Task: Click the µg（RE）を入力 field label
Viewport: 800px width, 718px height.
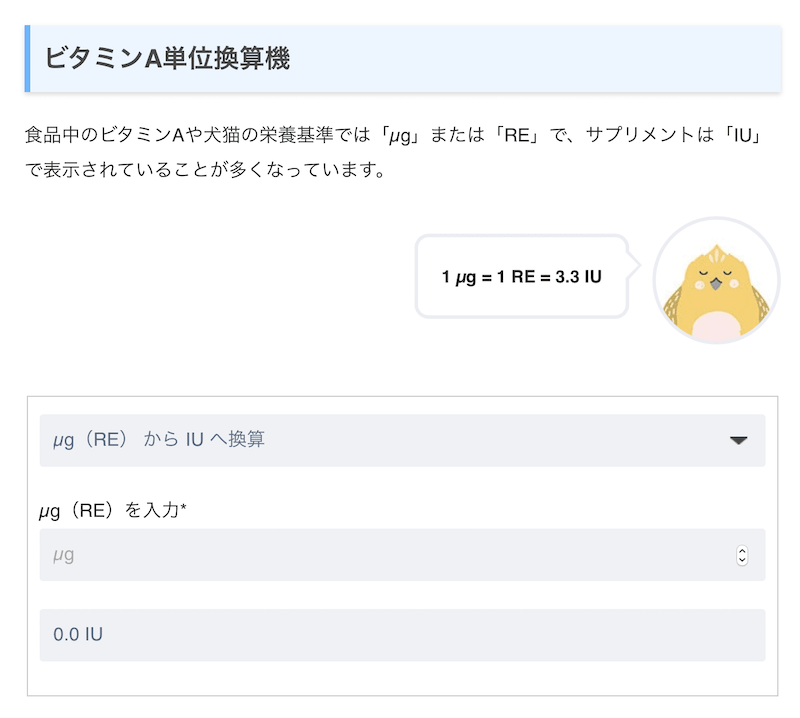Action: tap(108, 511)
